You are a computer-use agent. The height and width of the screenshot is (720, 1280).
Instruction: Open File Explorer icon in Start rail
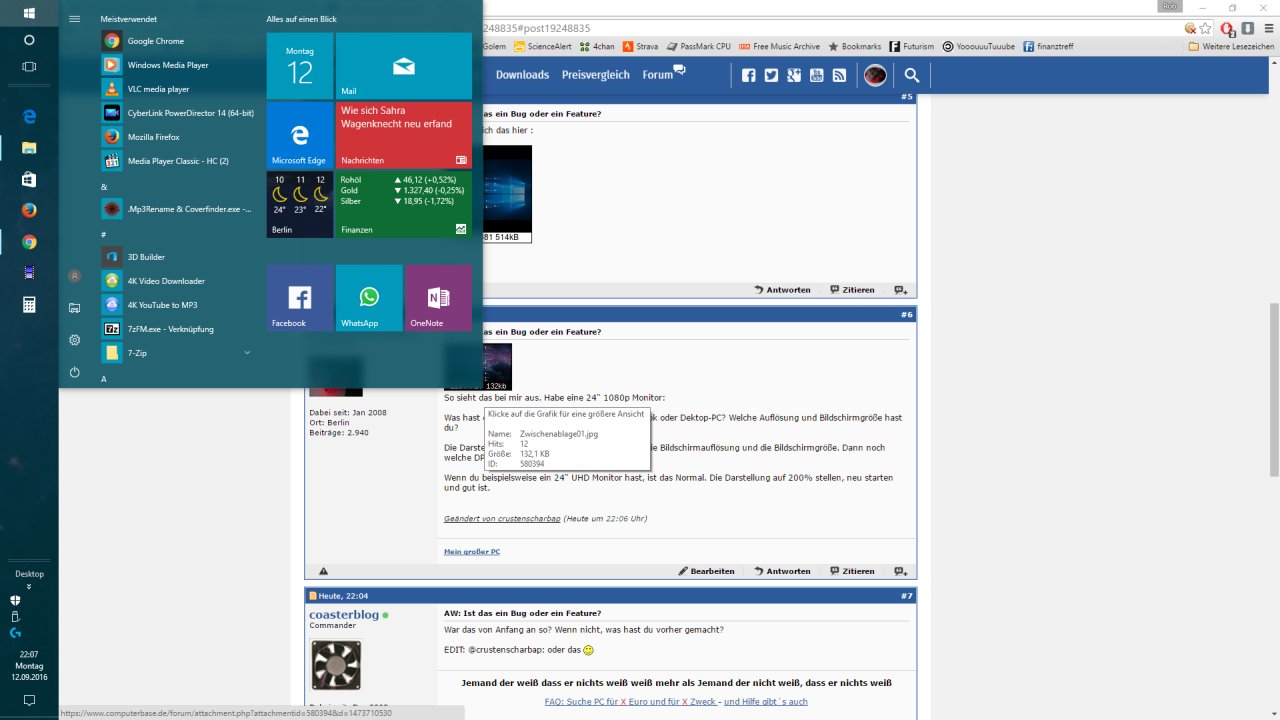74,308
